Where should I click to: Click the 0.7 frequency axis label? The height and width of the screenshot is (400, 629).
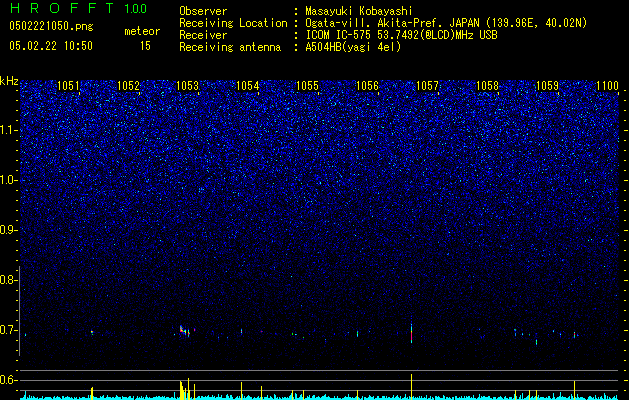click(x=7, y=330)
